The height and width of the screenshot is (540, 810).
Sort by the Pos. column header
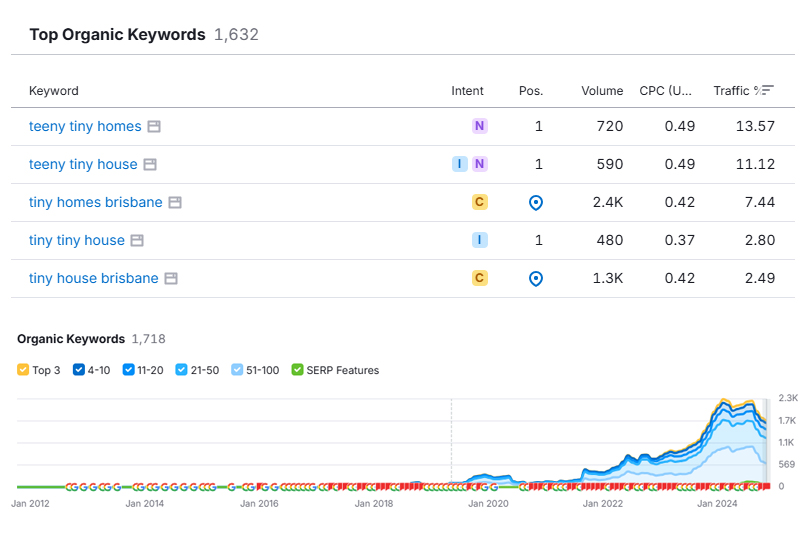click(x=531, y=91)
